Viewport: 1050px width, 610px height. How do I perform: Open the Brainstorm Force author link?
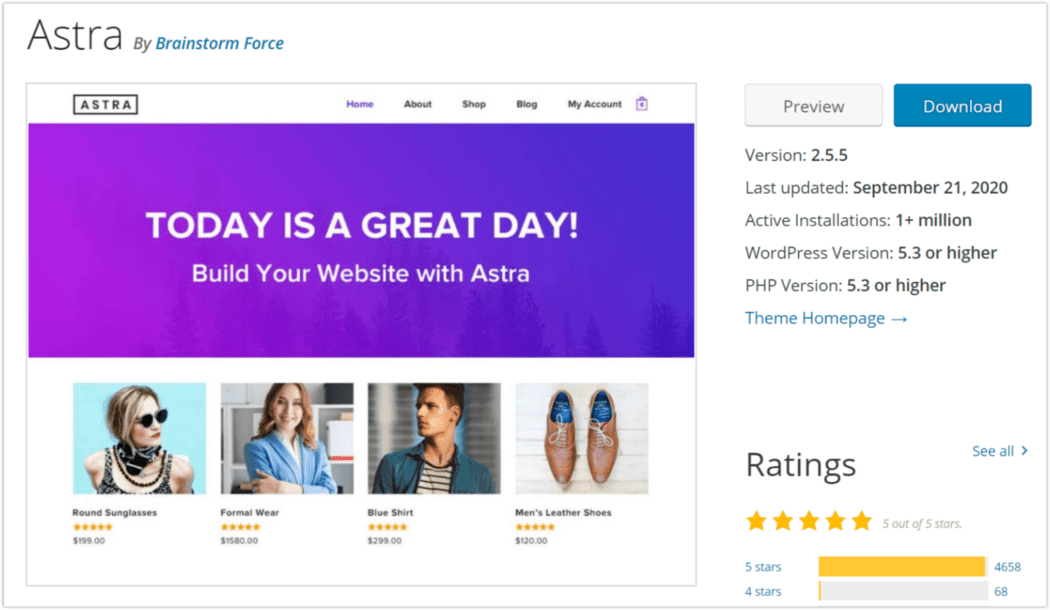pyautogui.click(x=219, y=43)
